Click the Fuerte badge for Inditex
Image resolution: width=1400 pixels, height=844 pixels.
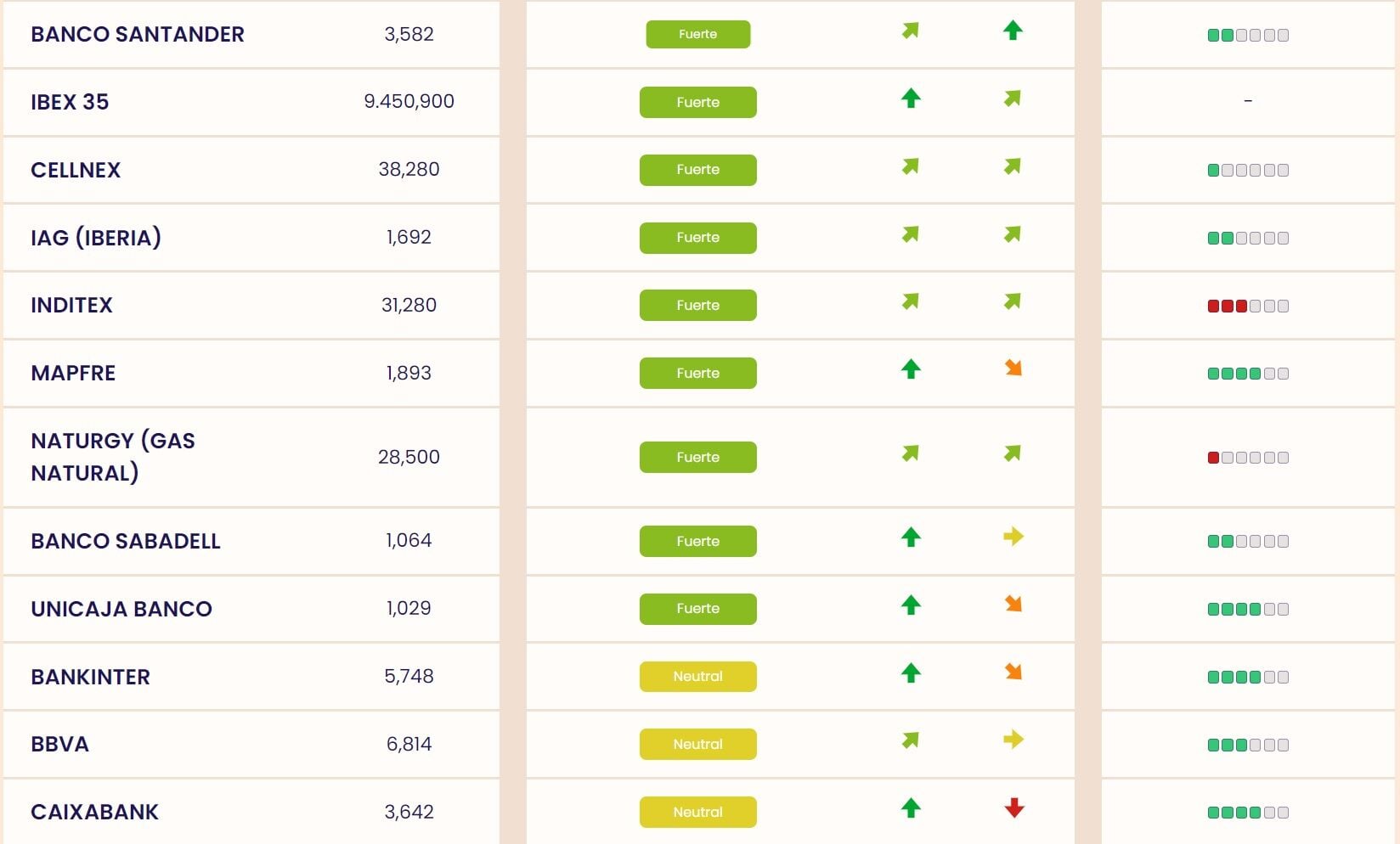tap(697, 306)
